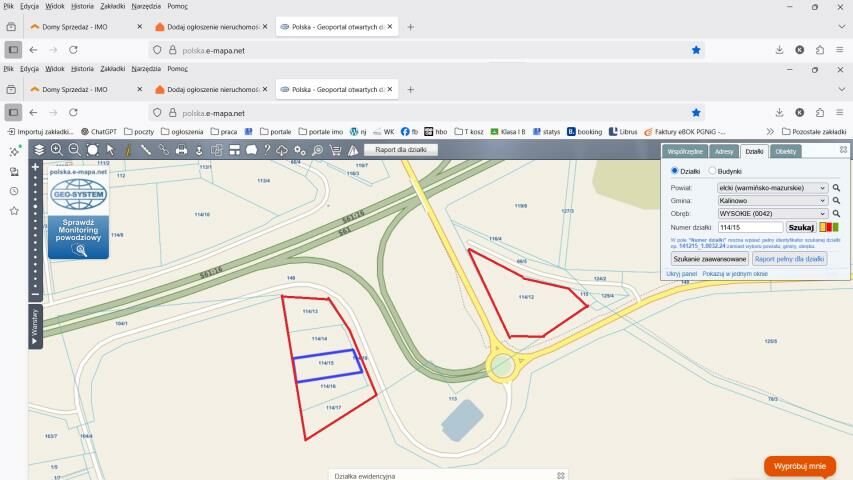Select the Działki radio button

coord(673,171)
